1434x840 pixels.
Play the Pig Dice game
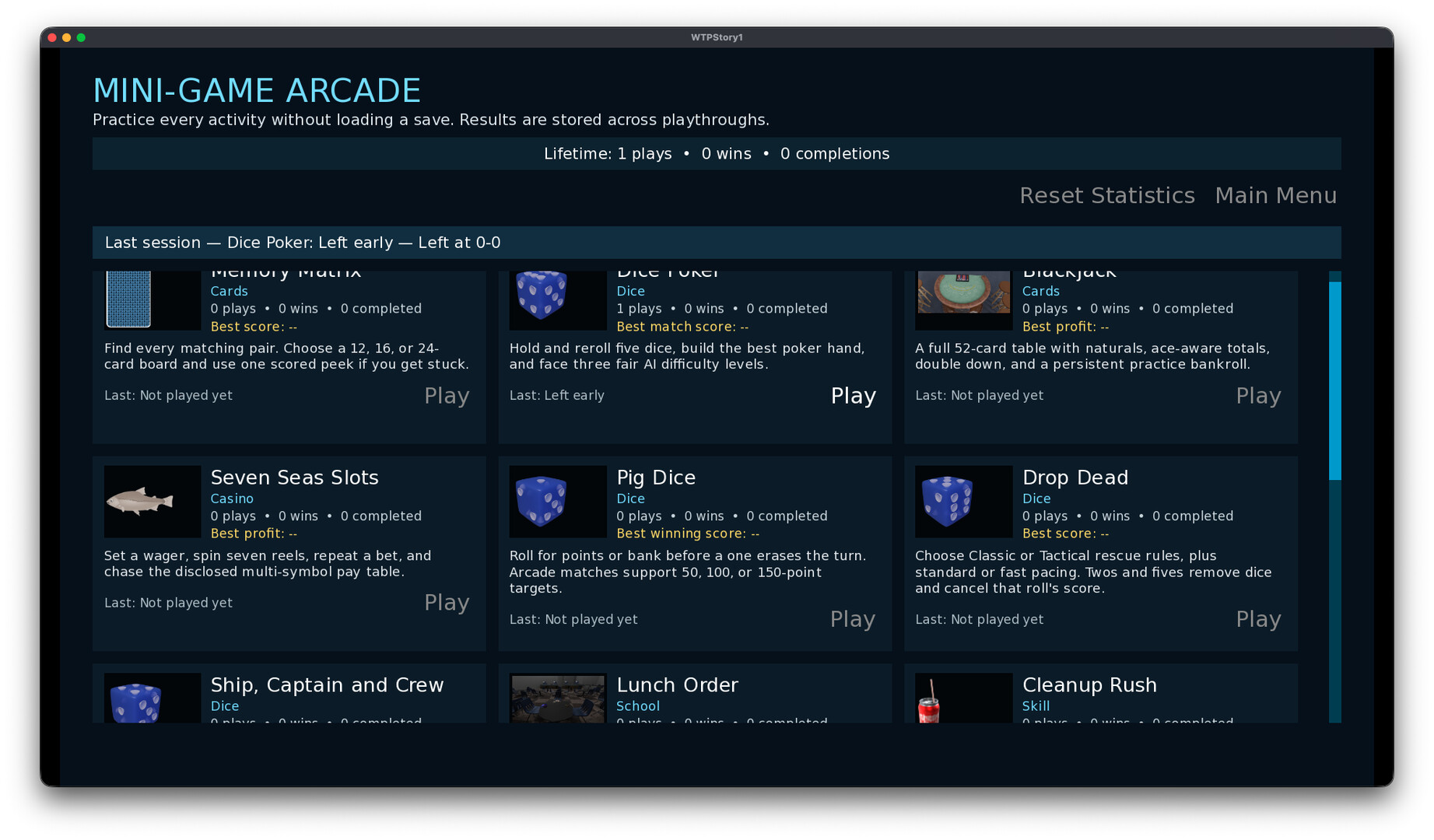click(853, 619)
